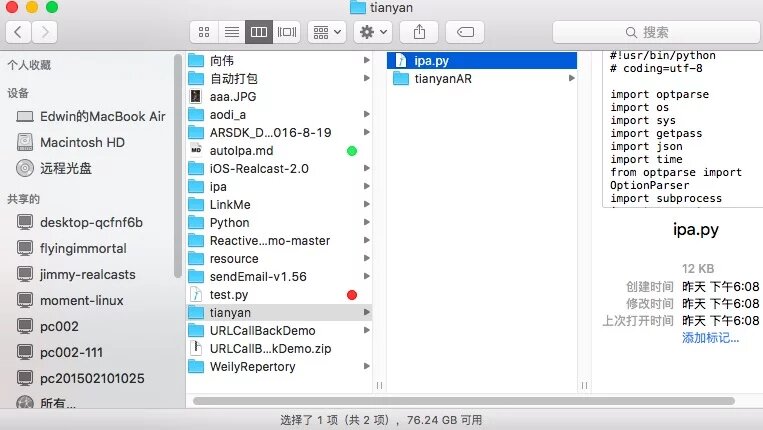This screenshot has height=430, width=763.
Task: Click the ipa folder icon
Action: pos(196,186)
